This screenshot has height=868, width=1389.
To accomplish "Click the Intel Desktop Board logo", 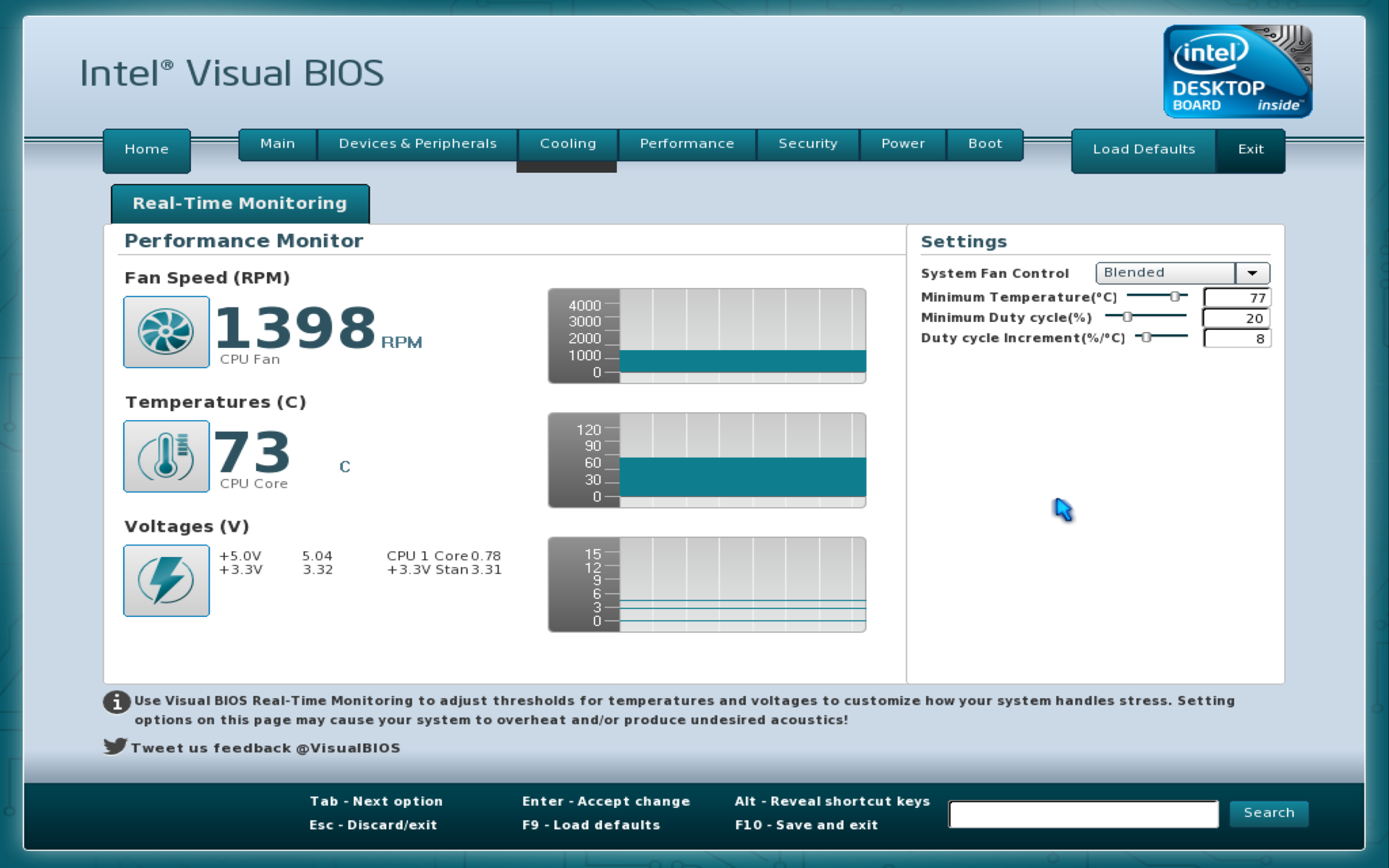I will coord(1237,72).
